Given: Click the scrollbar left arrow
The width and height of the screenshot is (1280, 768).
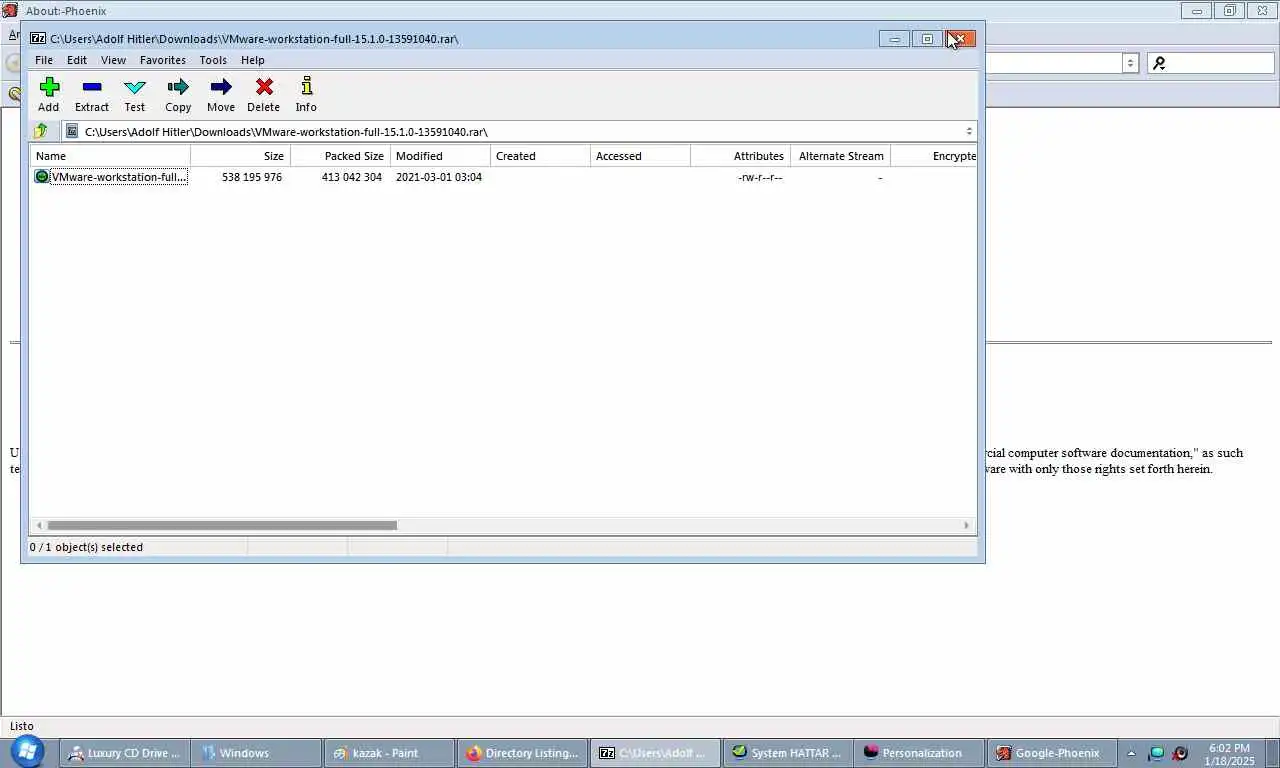Looking at the screenshot, I should (x=39, y=525).
